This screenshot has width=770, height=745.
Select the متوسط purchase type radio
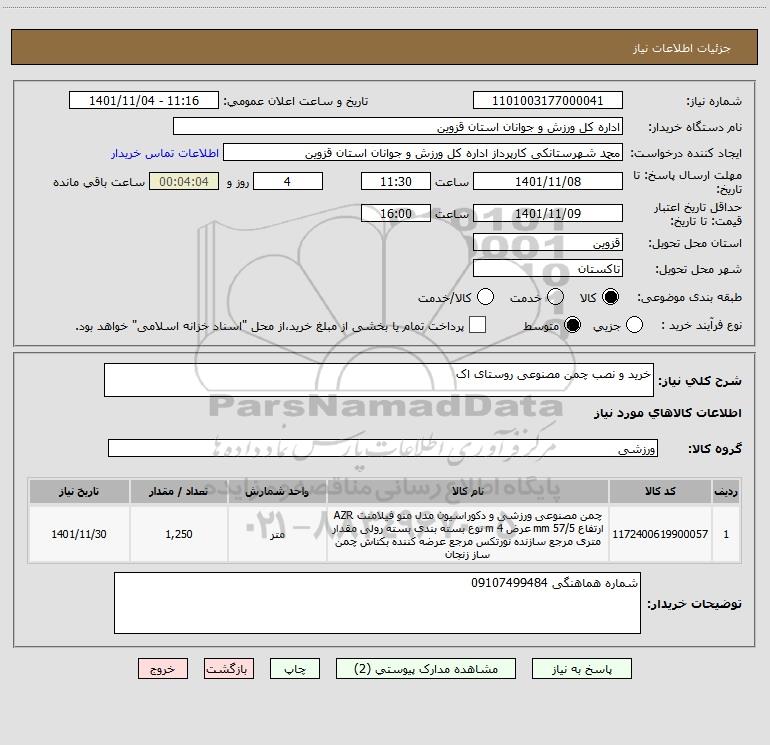[572, 325]
